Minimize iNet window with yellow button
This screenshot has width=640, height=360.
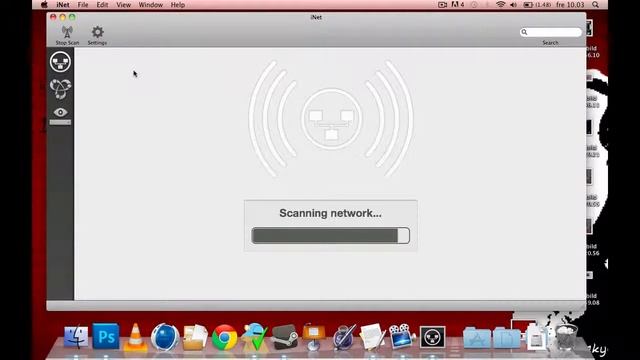[x=62, y=17]
